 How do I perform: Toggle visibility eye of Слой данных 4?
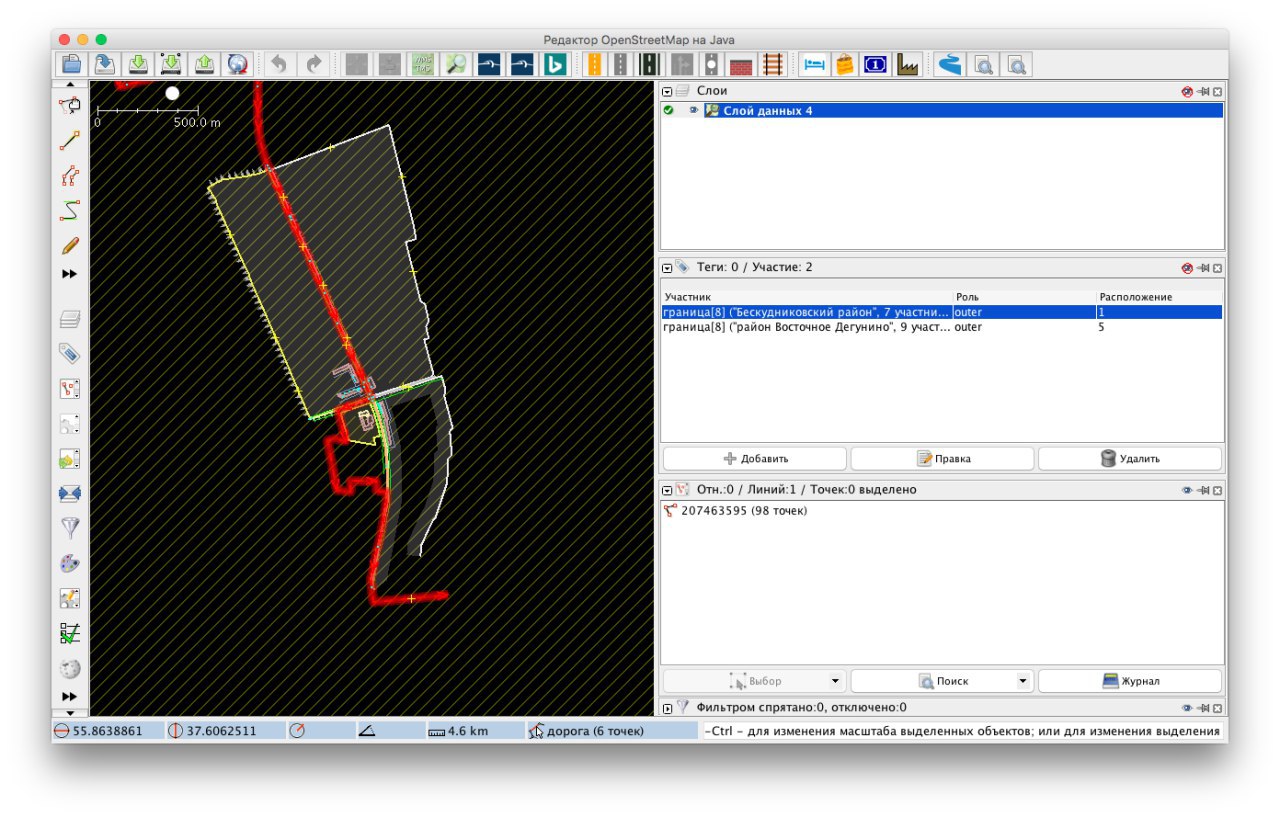coord(693,110)
